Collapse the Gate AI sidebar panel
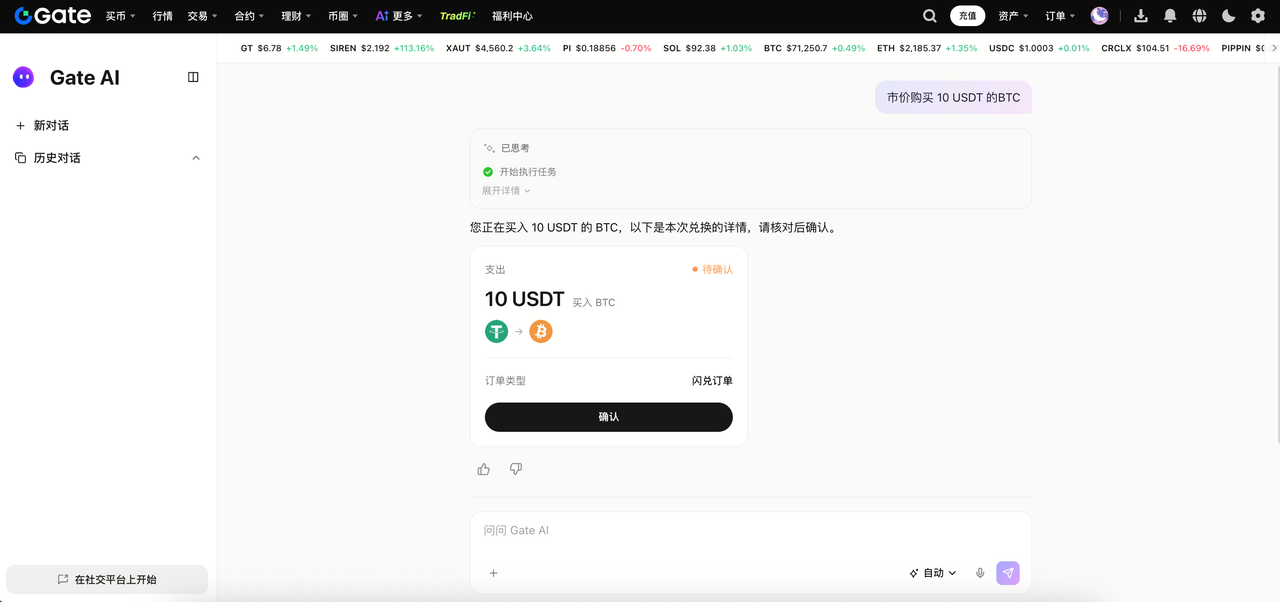The height and width of the screenshot is (602, 1280). (193, 77)
